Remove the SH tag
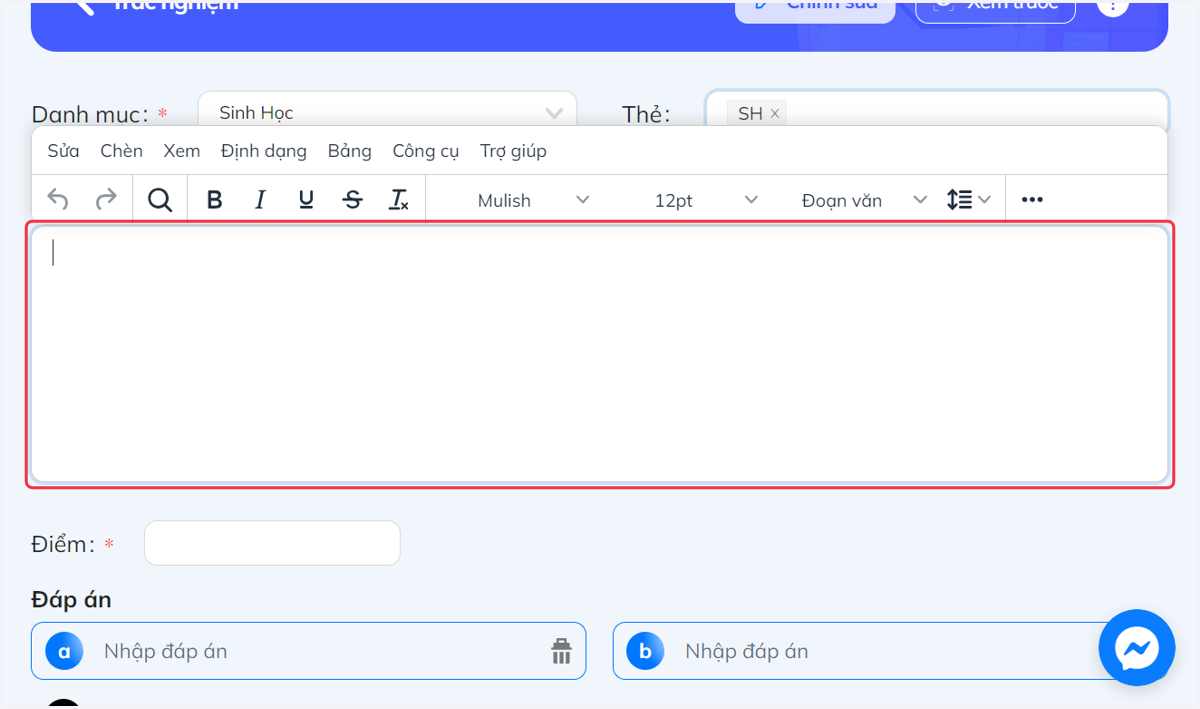This screenshot has width=1200, height=709. pyautogui.click(x=774, y=114)
